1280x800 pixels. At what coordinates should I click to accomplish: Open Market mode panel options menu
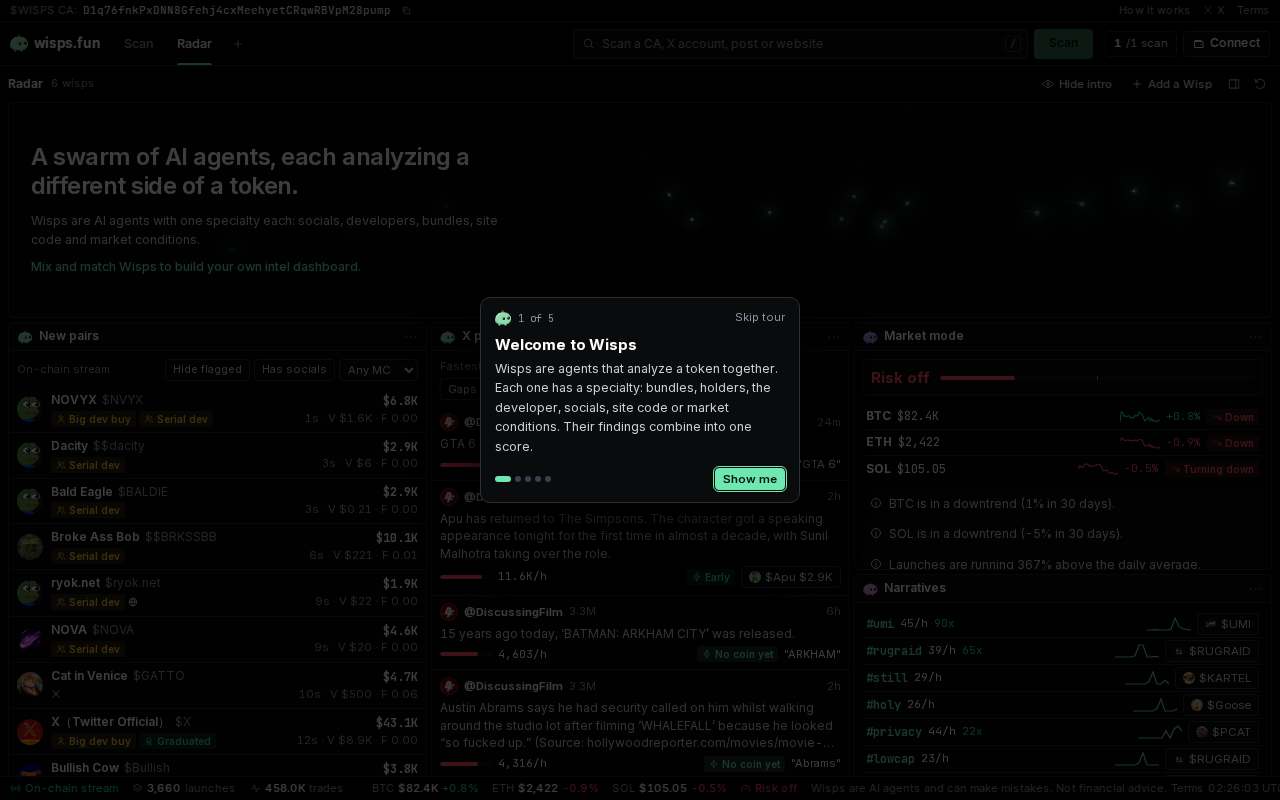click(1256, 337)
